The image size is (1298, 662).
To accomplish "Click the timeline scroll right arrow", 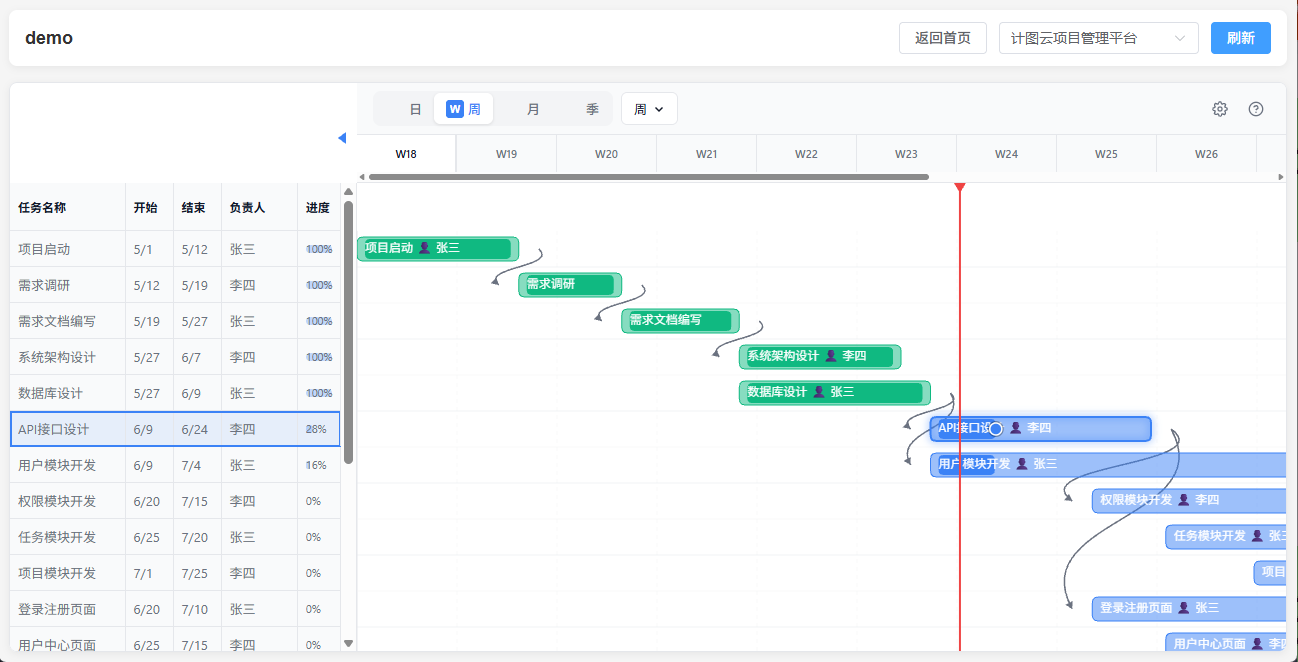I will click(x=1281, y=177).
